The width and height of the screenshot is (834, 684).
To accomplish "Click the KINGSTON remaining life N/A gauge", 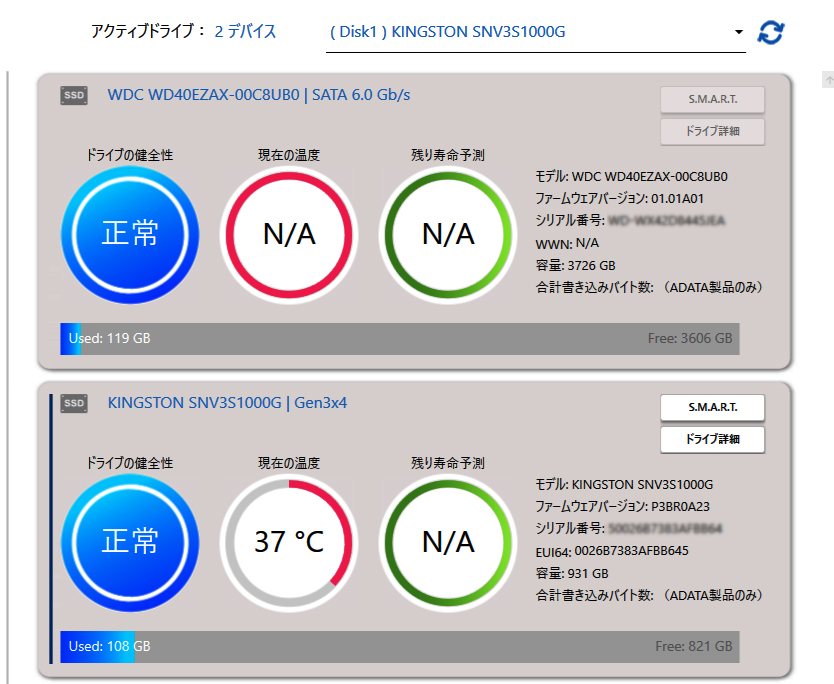I will coord(448,543).
